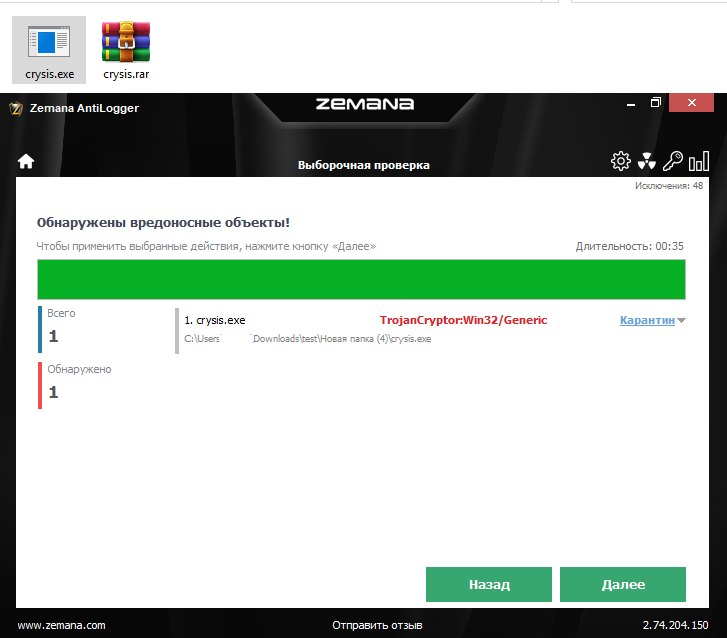Click the version number 2.74.204.150
Screen dimensions: 727x638
coord(676,625)
